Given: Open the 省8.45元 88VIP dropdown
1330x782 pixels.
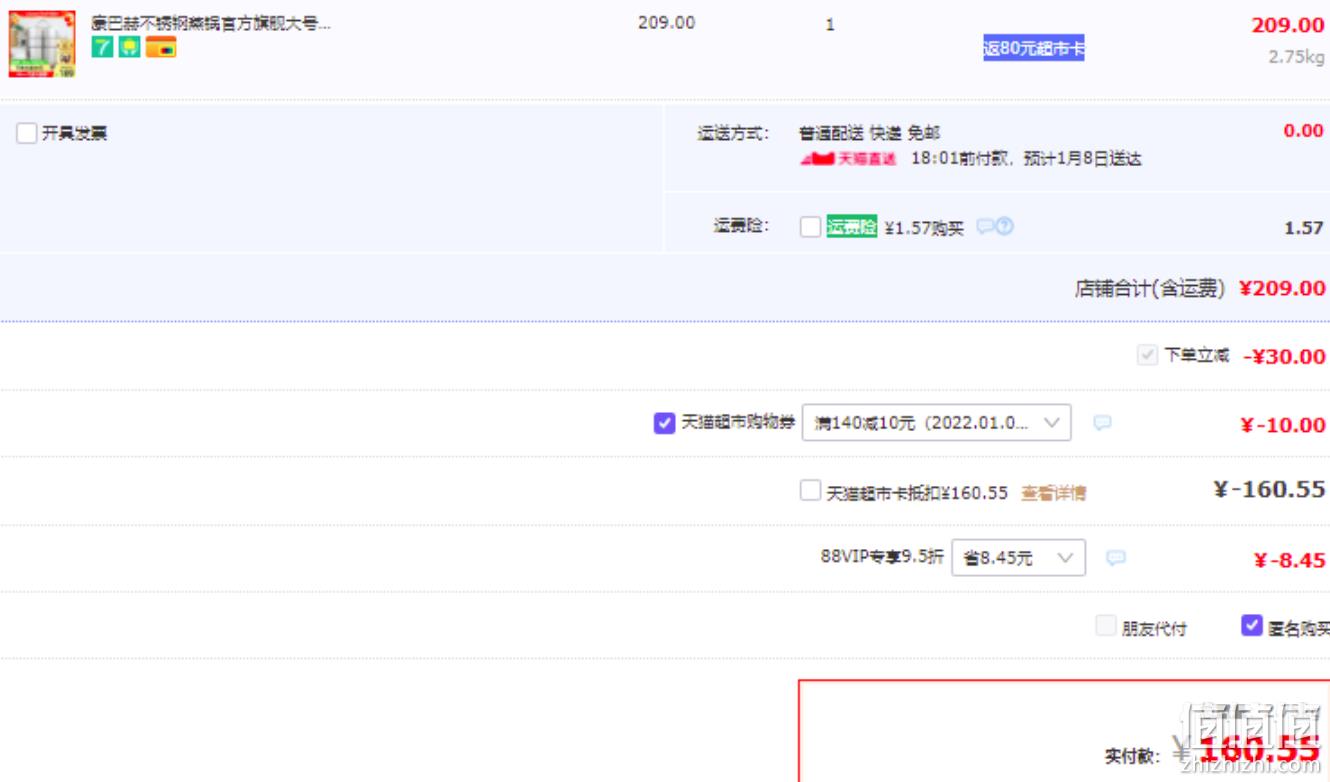Looking at the screenshot, I should click(1018, 557).
